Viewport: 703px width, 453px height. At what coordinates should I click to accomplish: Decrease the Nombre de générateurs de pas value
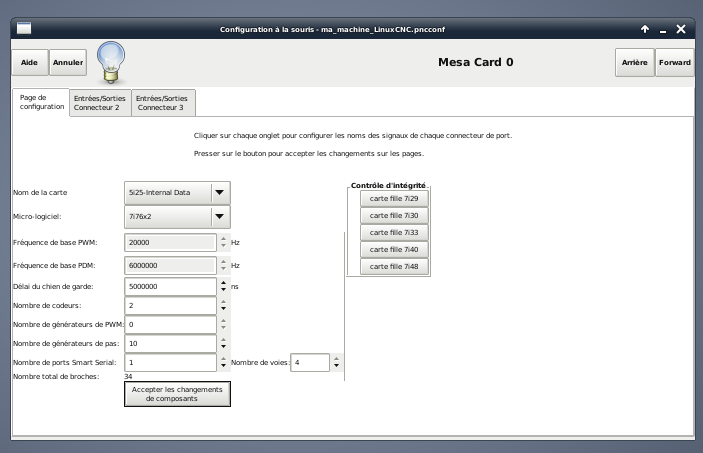coord(223,348)
